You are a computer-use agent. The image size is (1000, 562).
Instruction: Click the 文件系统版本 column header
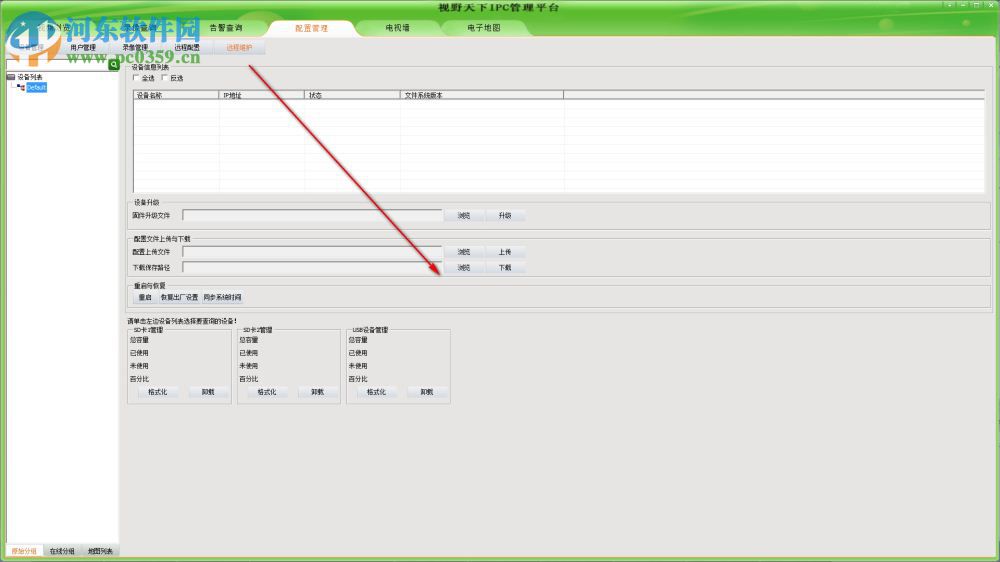482,95
